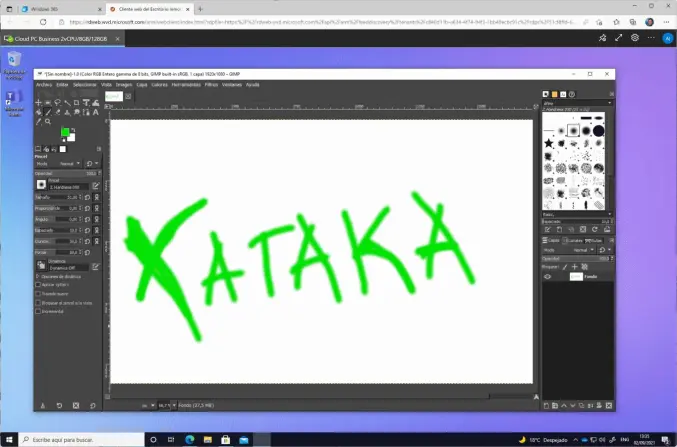Select the Eraser tool
This screenshot has width=677, height=447.
(x=57, y=112)
